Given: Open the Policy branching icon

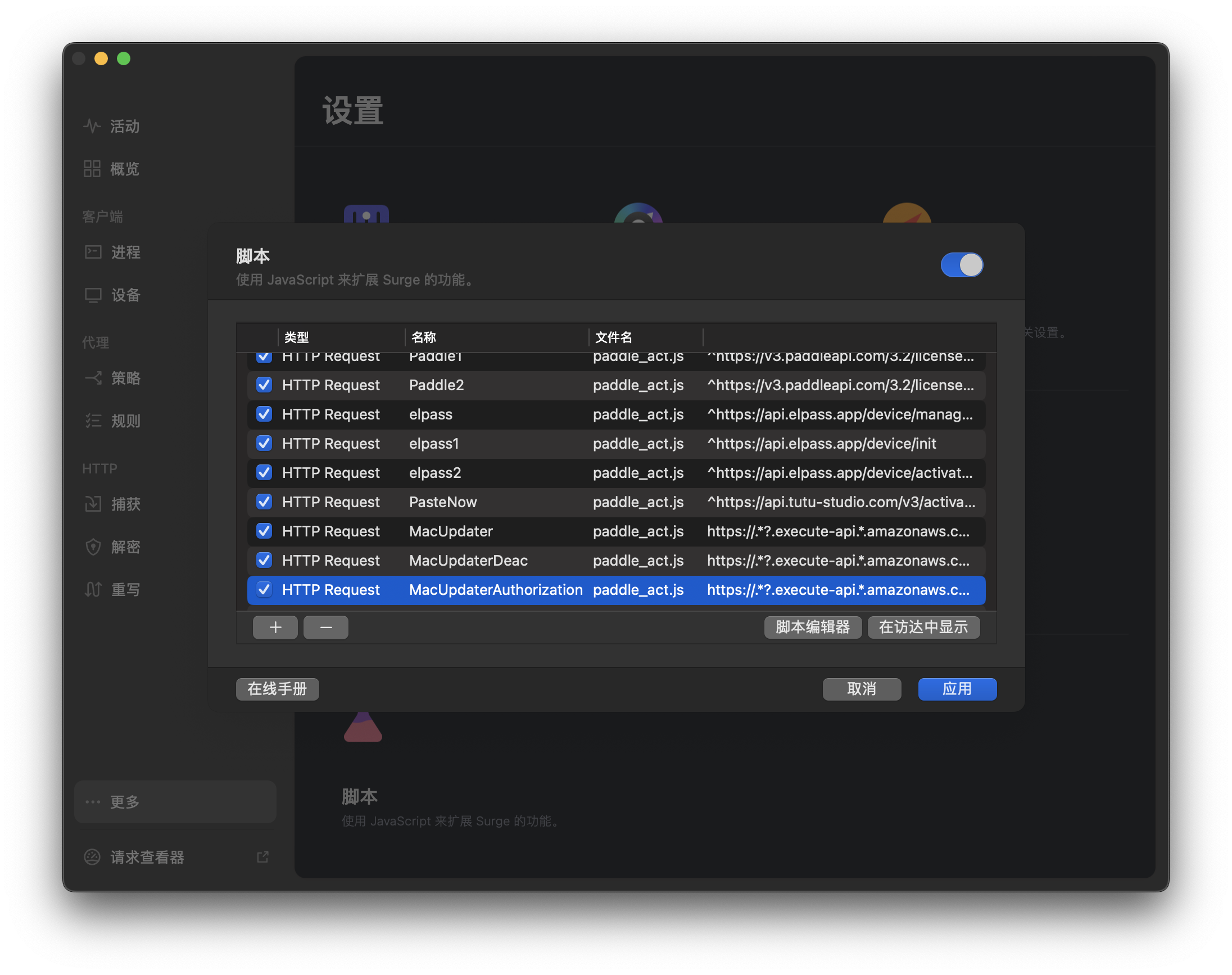Looking at the screenshot, I should point(93,378).
